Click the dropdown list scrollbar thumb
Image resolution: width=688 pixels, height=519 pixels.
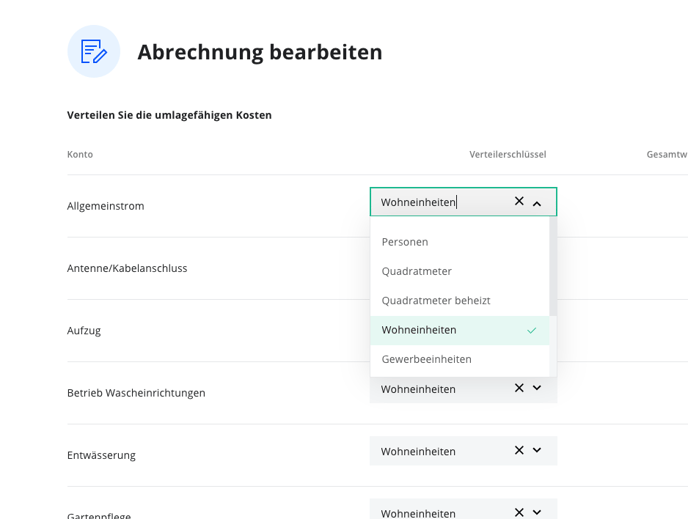point(553,266)
